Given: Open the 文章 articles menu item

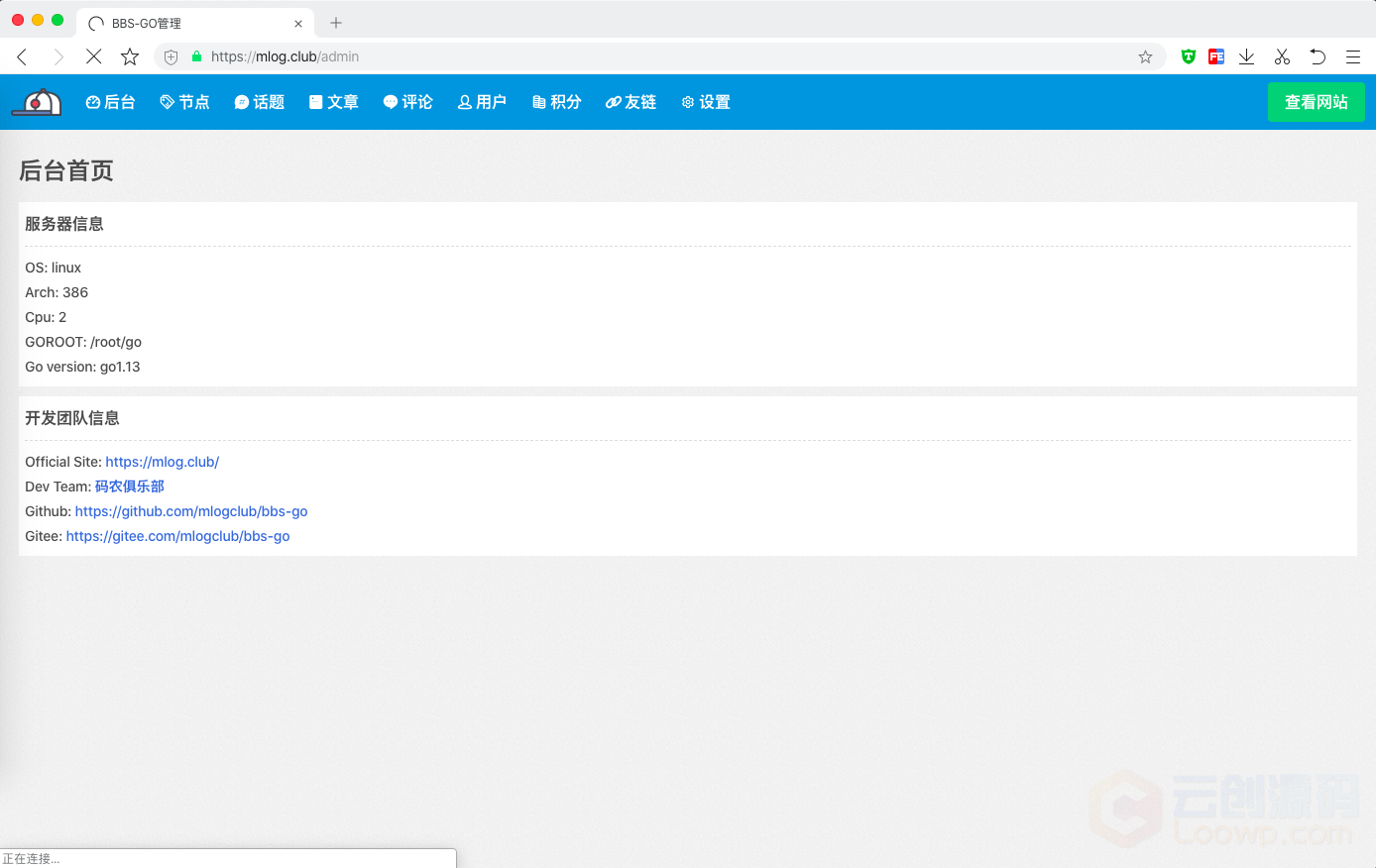Looking at the screenshot, I should 334,102.
